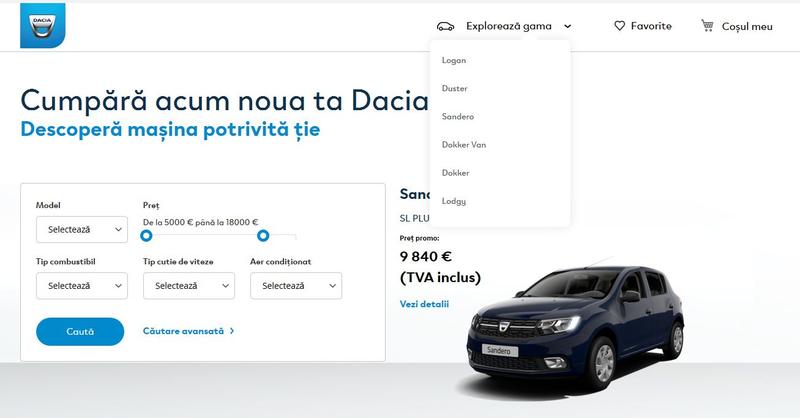Click the arrow next to Căutare avansată
Screen dimensions: 800x418
[232, 331]
